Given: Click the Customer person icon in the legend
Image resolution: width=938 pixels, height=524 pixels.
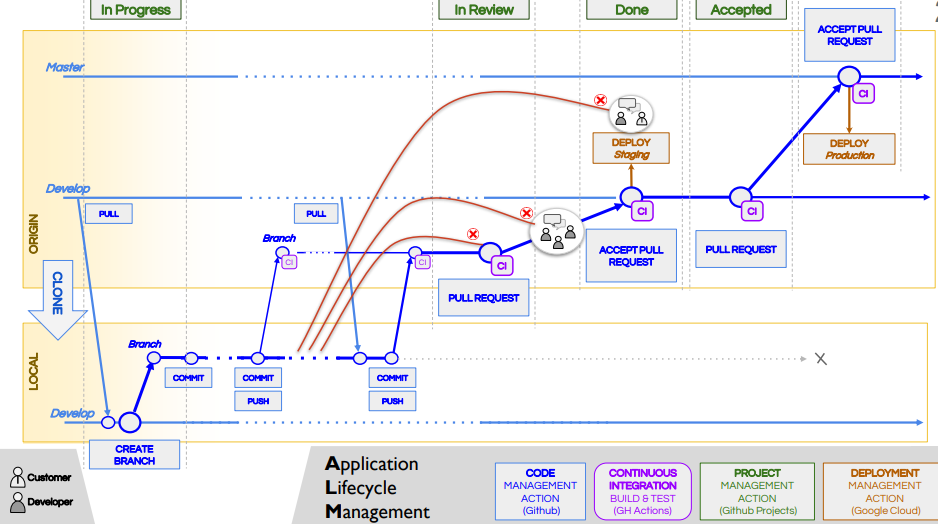Looking at the screenshot, I should point(18,477).
